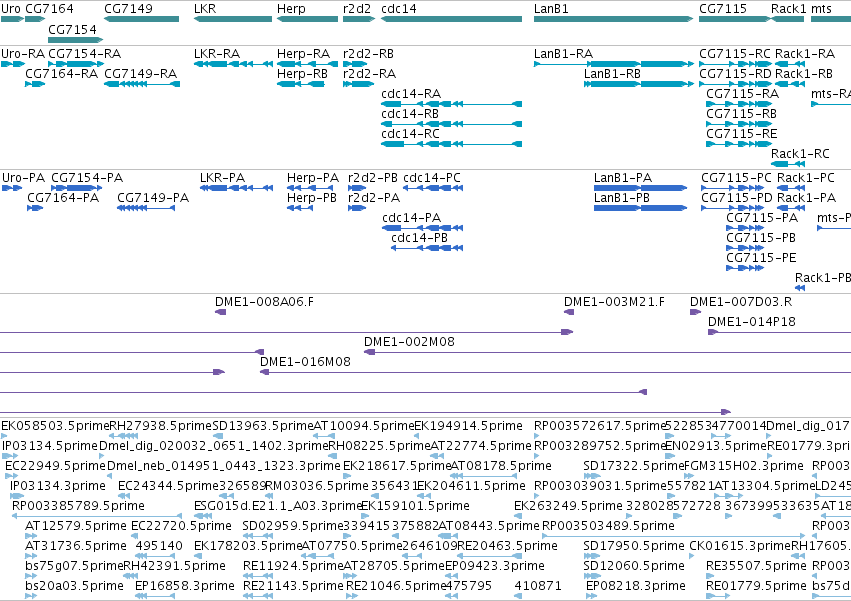Select the DME1-008A06.F clone label
Screen dimensions: 851x601
(264, 302)
